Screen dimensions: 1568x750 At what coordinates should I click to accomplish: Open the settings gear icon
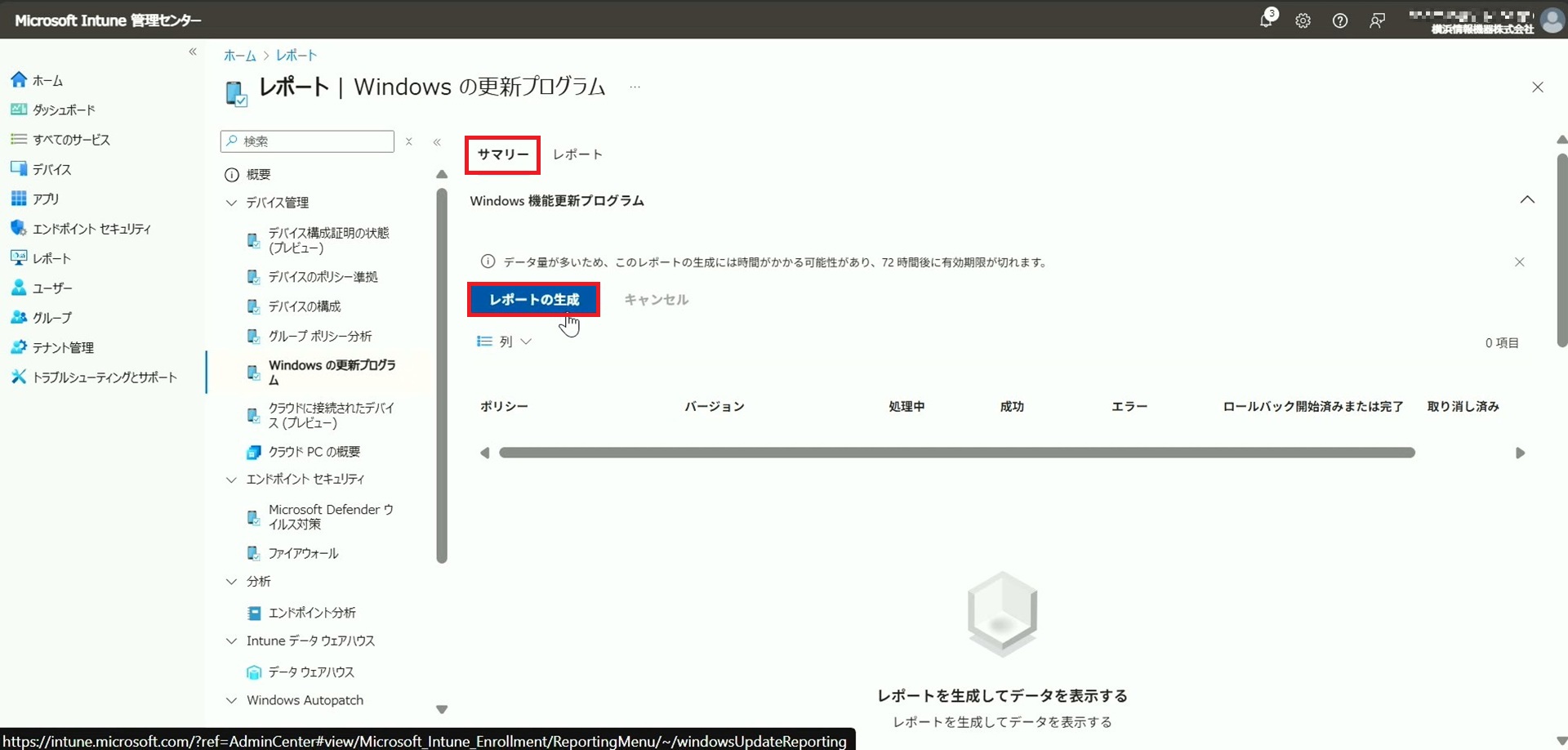[x=1303, y=20]
